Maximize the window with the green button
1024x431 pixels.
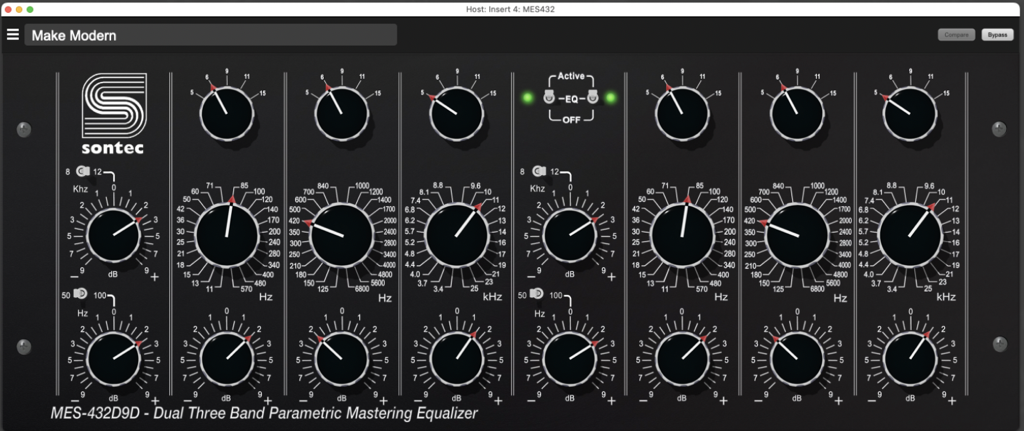tap(30, 9)
